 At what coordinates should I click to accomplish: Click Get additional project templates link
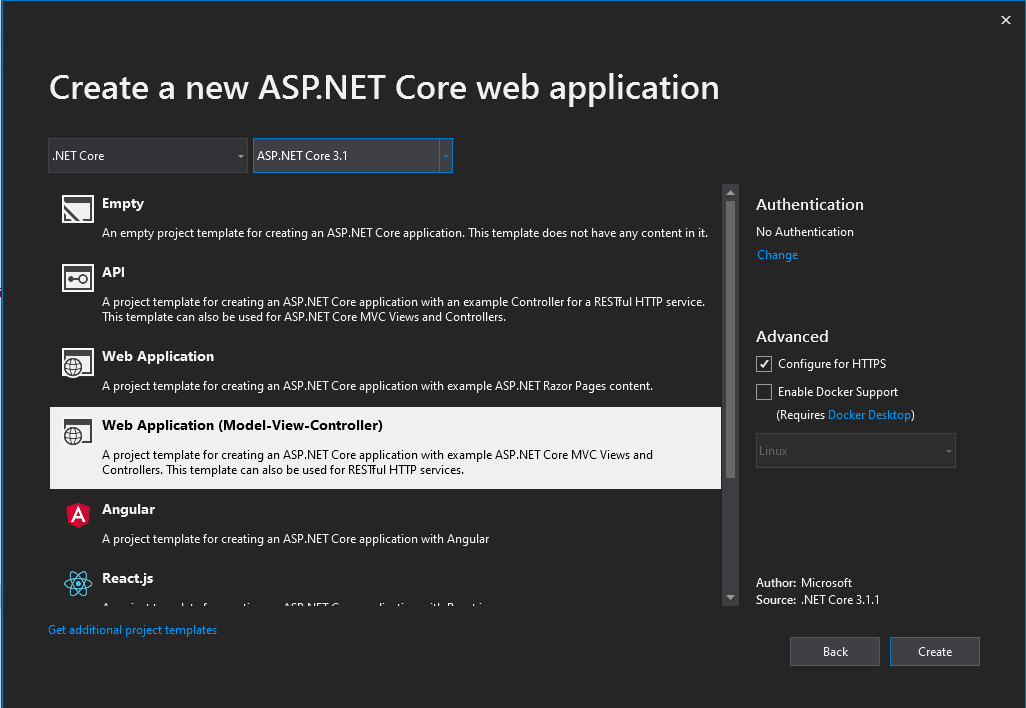pyautogui.click(x=132, y=630)
